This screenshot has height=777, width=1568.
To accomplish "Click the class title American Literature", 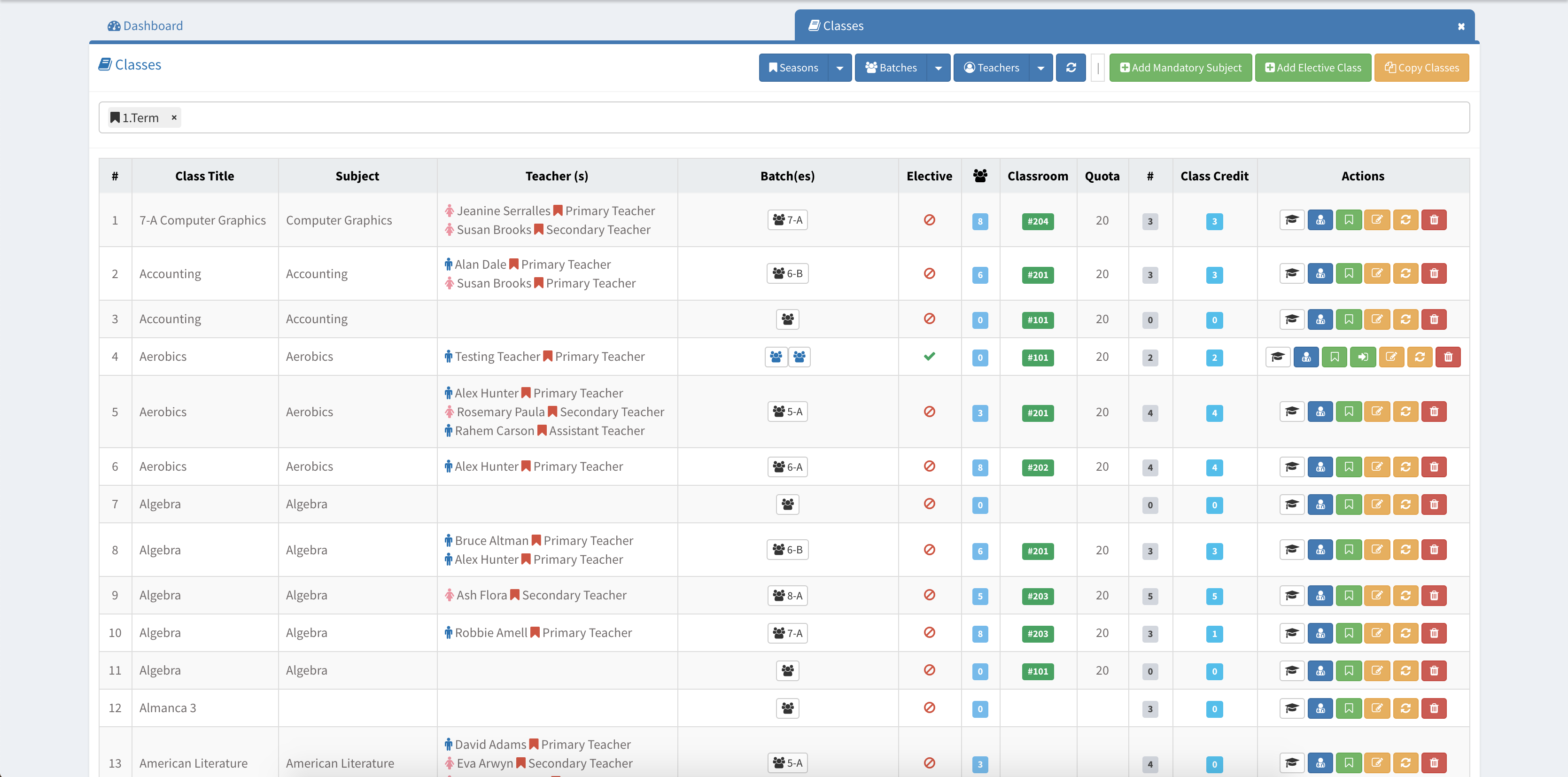I will (194, 763).
